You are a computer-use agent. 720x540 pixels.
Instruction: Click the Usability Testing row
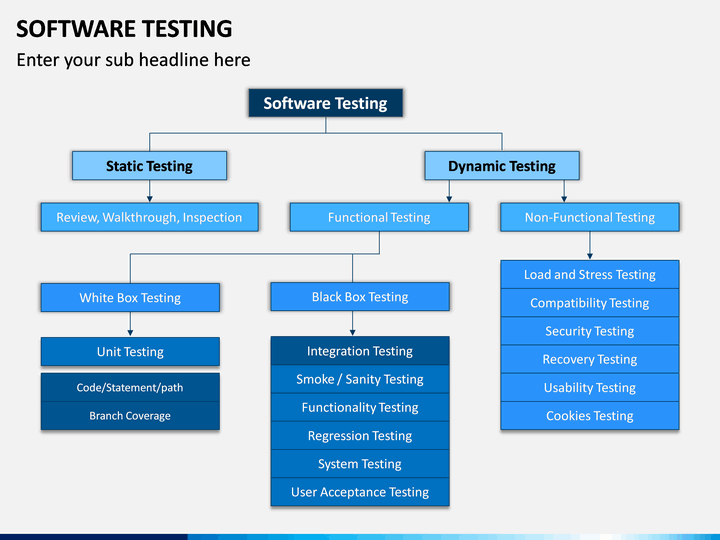590,388
